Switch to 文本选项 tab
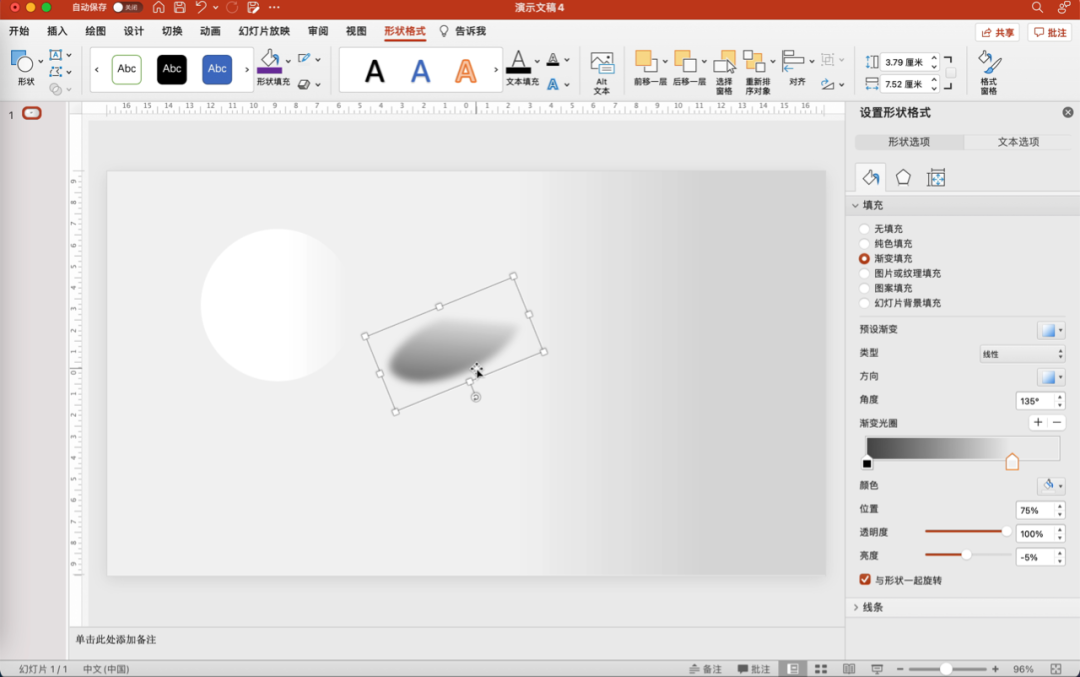This screenshot has width=1080, height=677. click(x=1018, y=142)
